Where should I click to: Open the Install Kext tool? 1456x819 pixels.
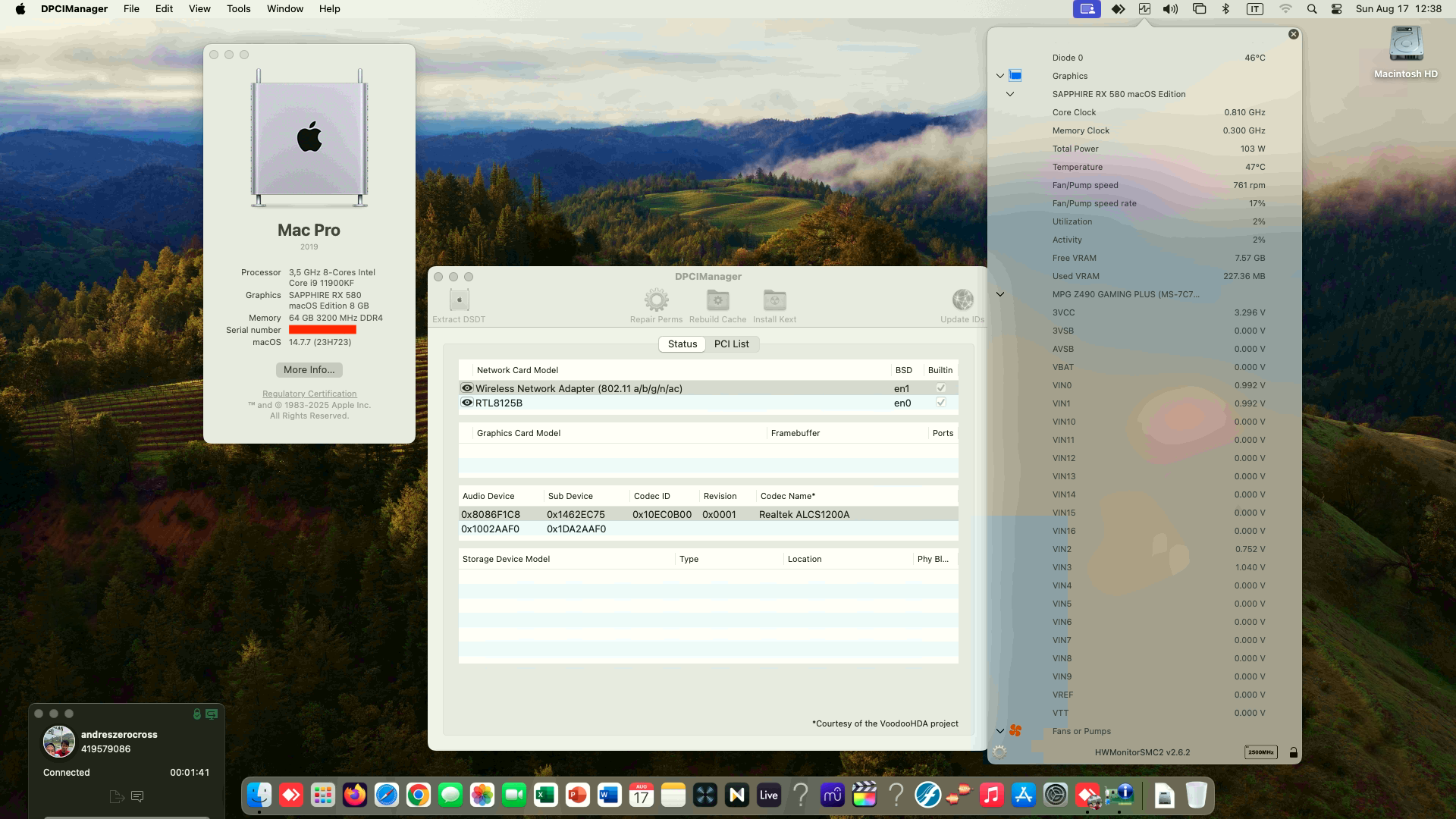(x=774, y=301)
